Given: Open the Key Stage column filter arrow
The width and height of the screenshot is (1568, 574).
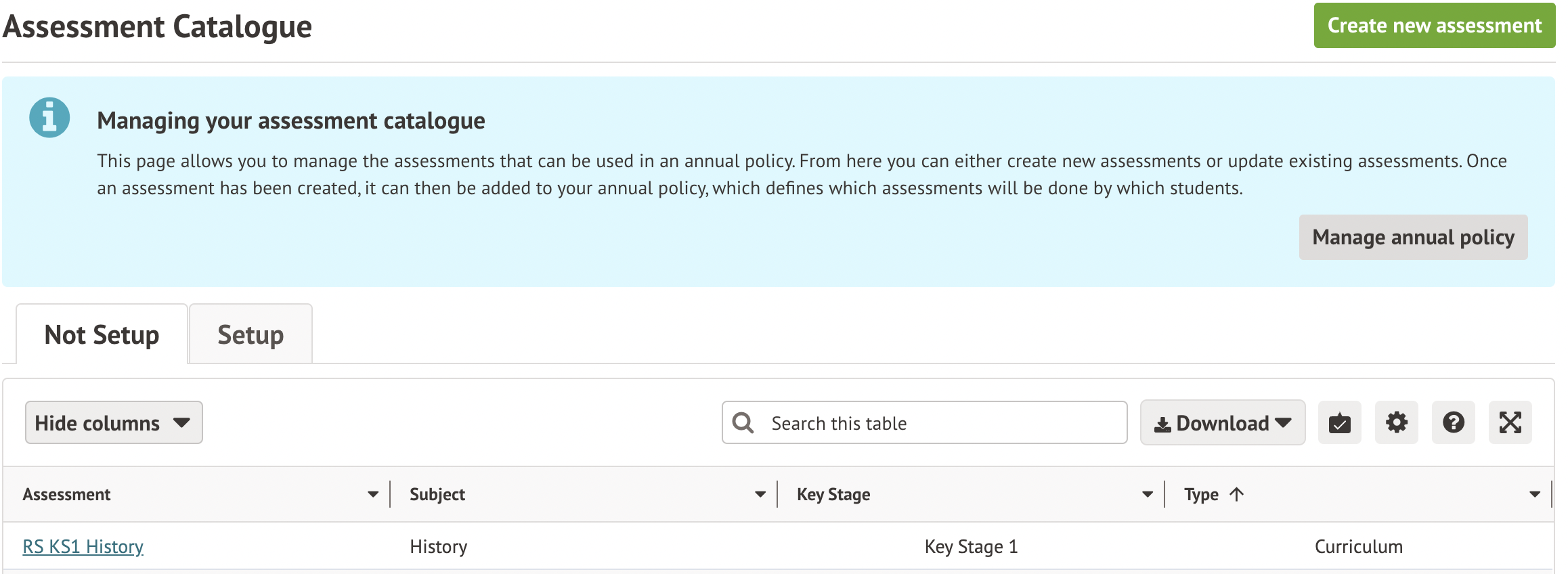Looking at the screenshot, I should (1148, 495).
